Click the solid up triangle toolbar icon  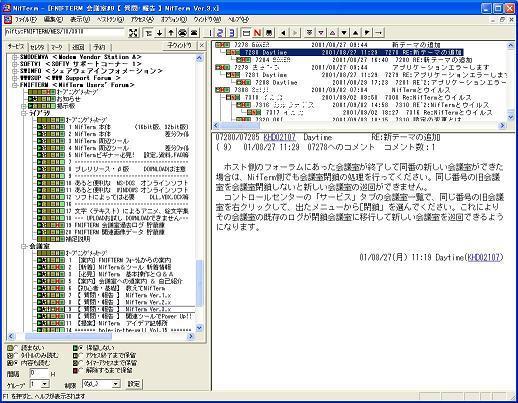[x=355, y=33]
